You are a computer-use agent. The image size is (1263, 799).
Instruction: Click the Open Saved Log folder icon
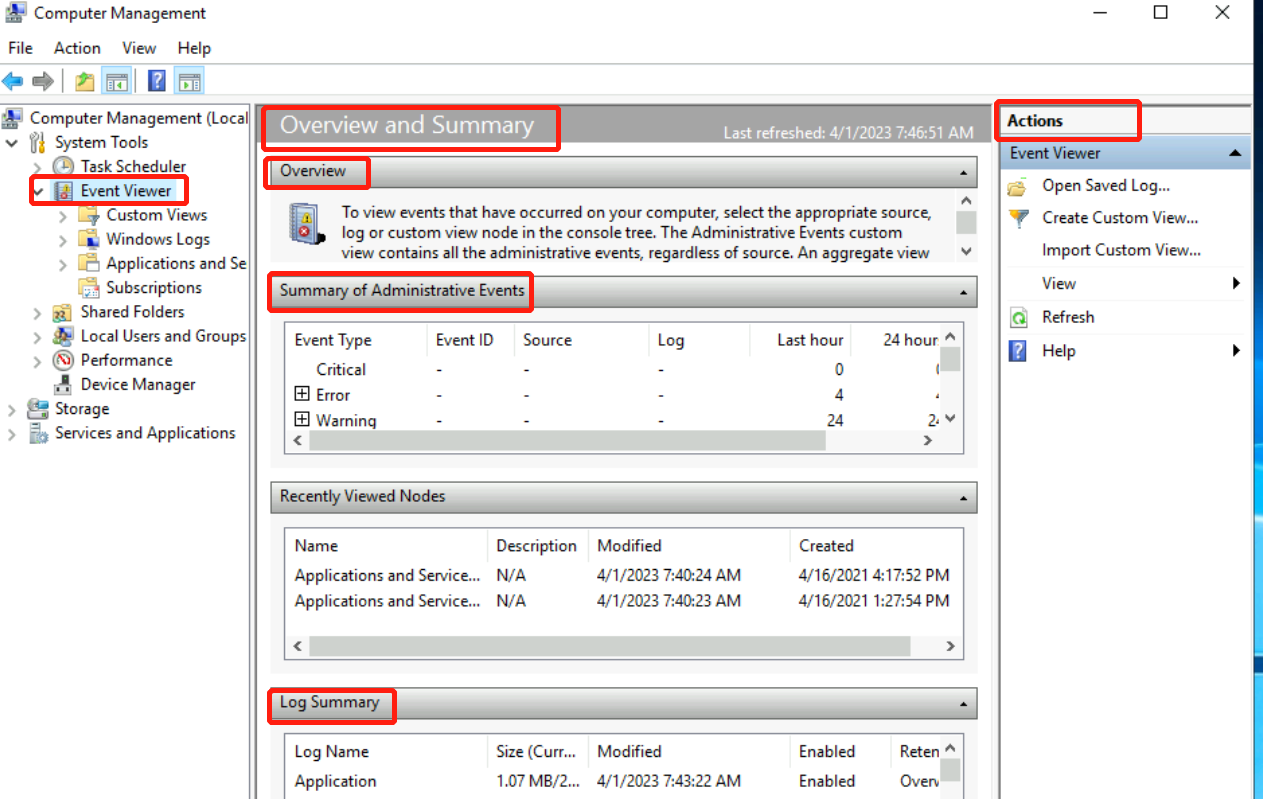pyautogui.click(x=1018, y=186)
